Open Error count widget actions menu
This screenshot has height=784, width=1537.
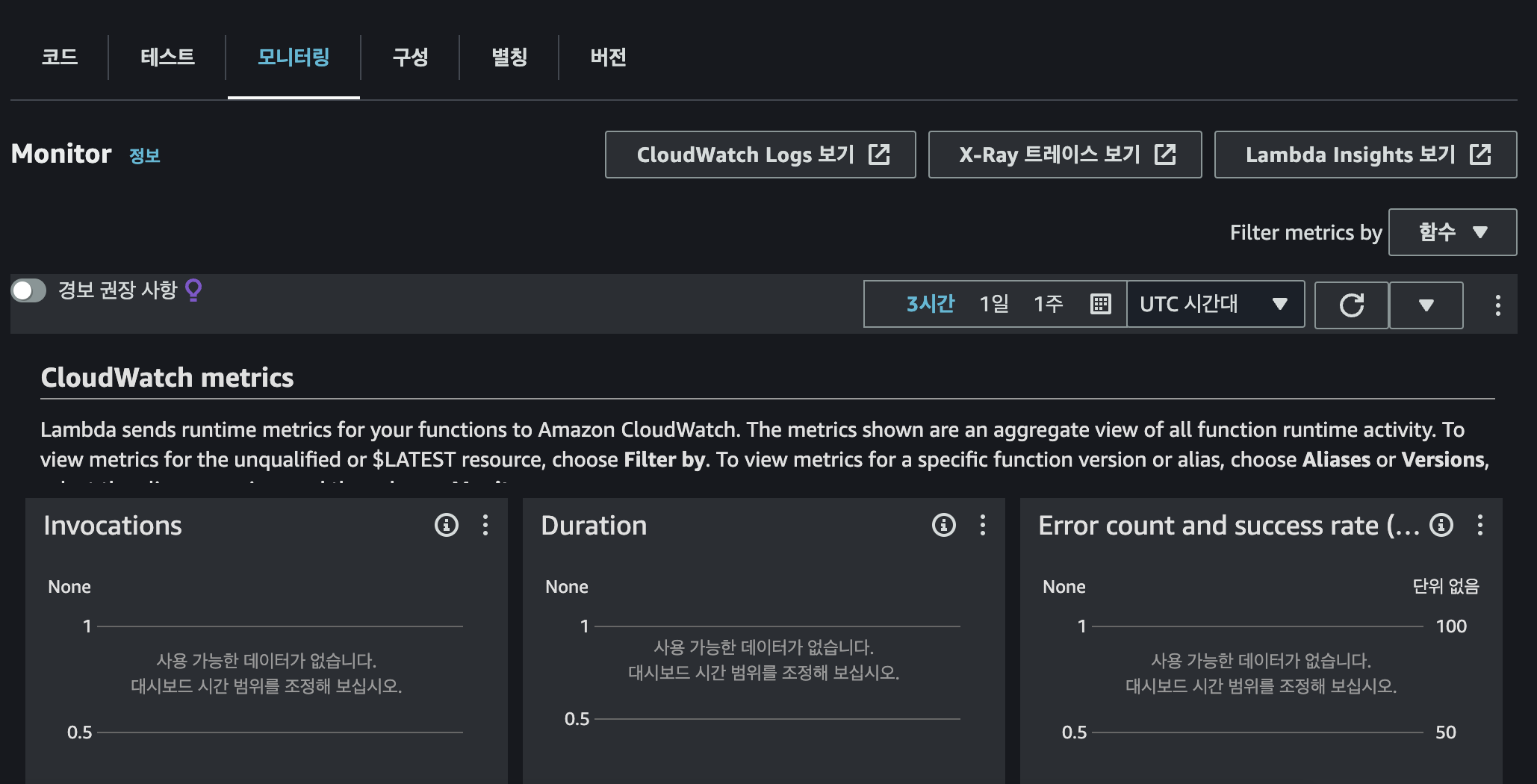[x=1480, y=525]
